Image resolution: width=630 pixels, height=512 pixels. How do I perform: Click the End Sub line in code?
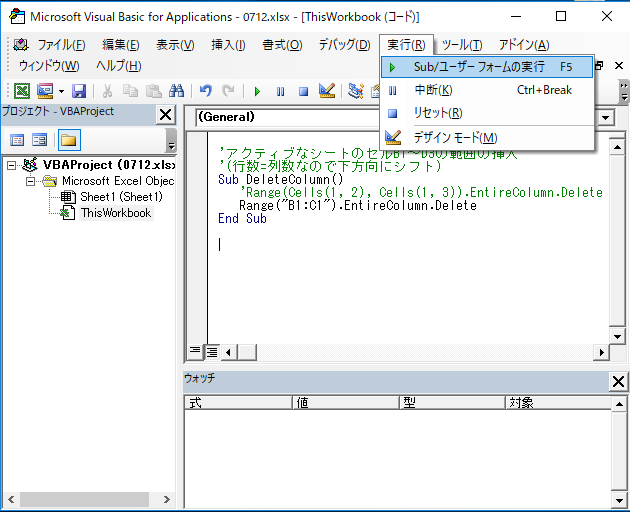(242, 218)
